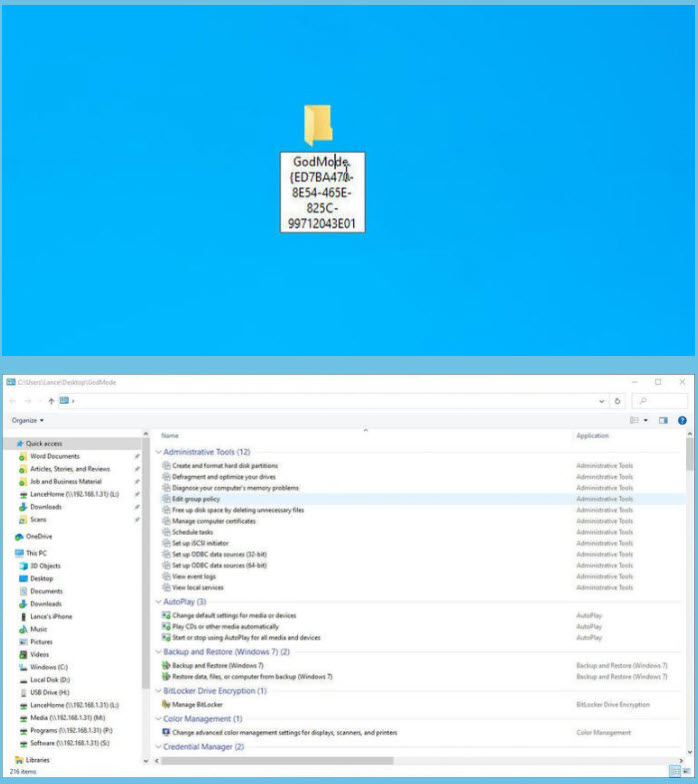This screenshot has width=698, height=784.
Task: Select Manage computer certificates item
Action: [x=214, y=521]
